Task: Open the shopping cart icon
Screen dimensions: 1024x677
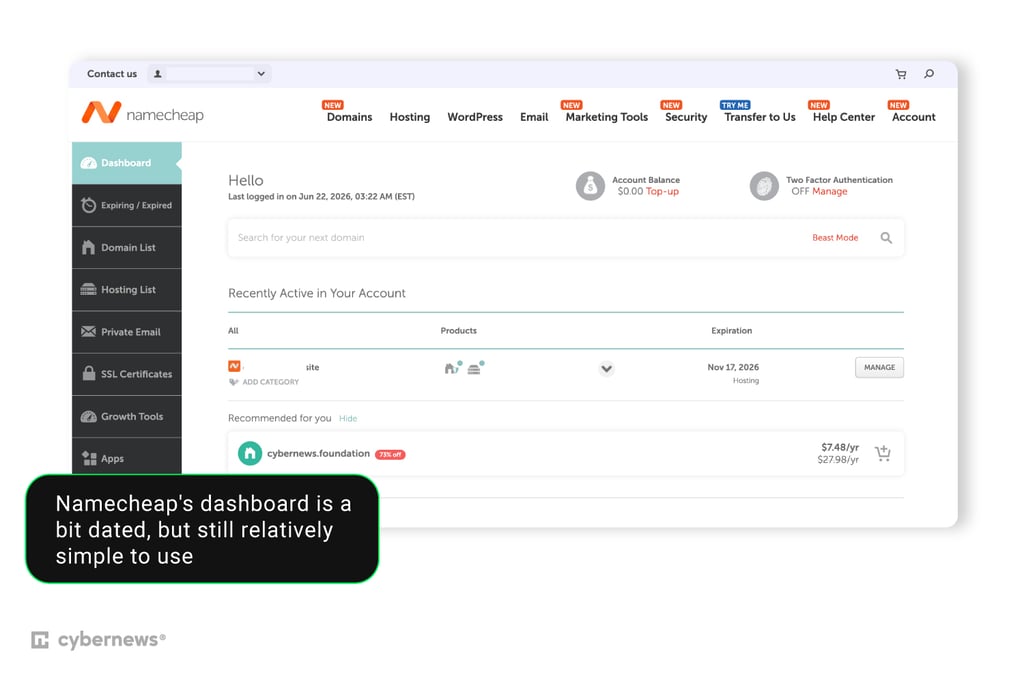Action: point(901,74)
